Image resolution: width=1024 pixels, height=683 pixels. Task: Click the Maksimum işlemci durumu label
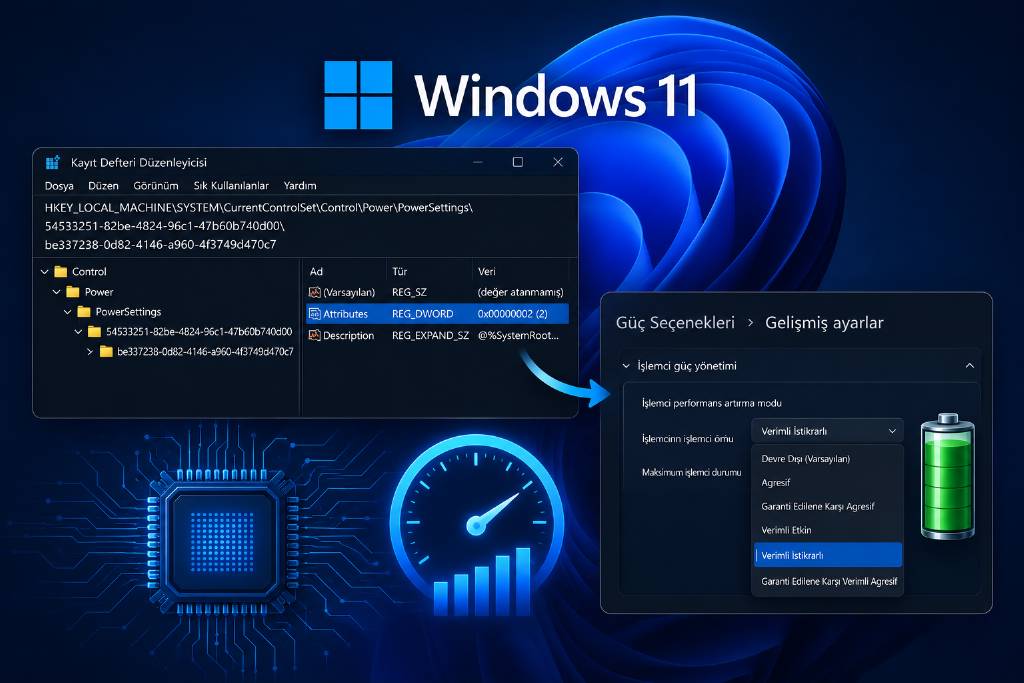click(x=692, y=471)
